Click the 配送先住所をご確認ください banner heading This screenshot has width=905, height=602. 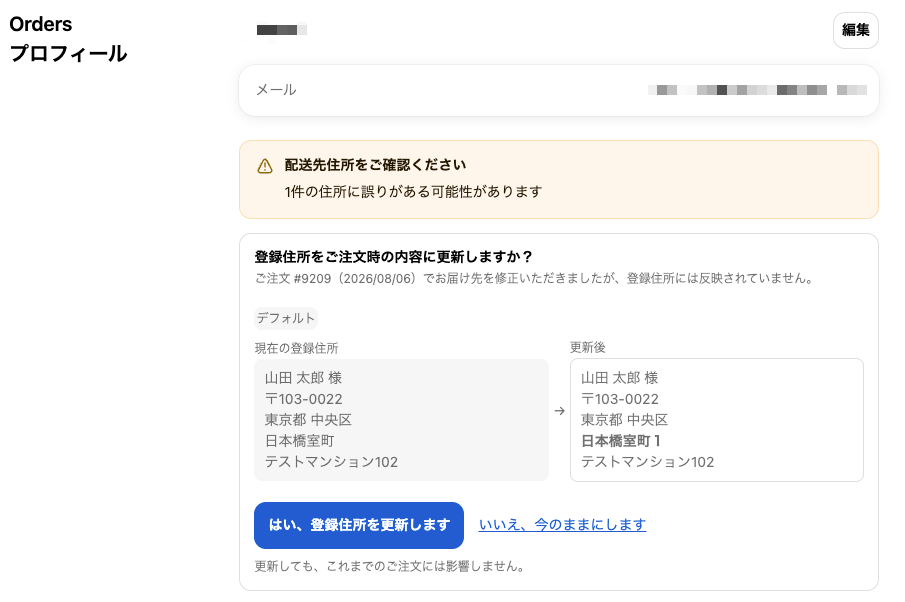click(375, 165)
